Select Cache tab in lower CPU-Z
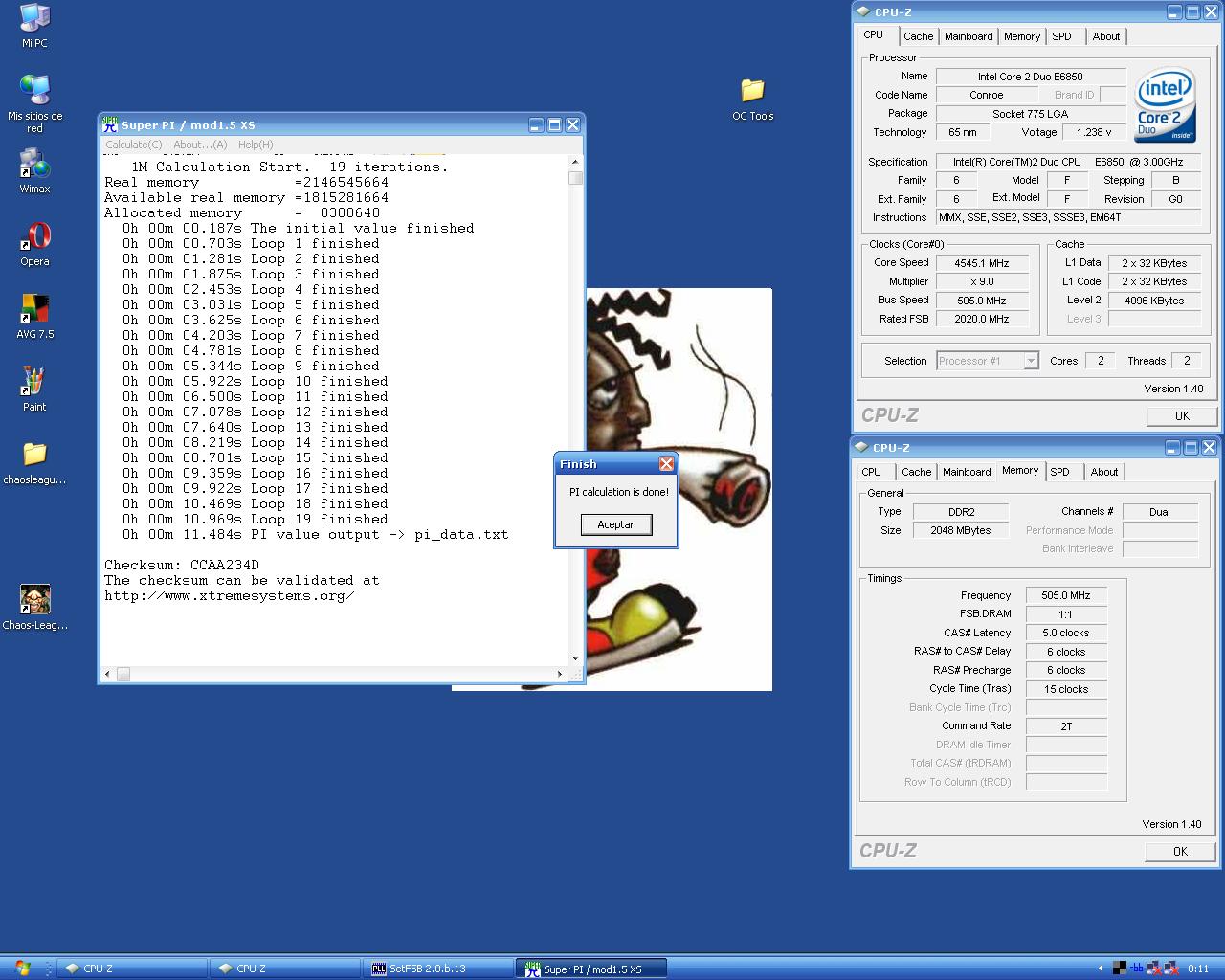Viewport: 1225px width, 980px height. (916, 472)
